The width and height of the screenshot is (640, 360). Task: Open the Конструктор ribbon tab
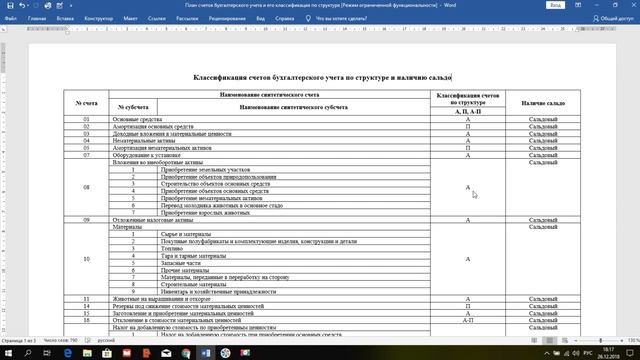98,18
